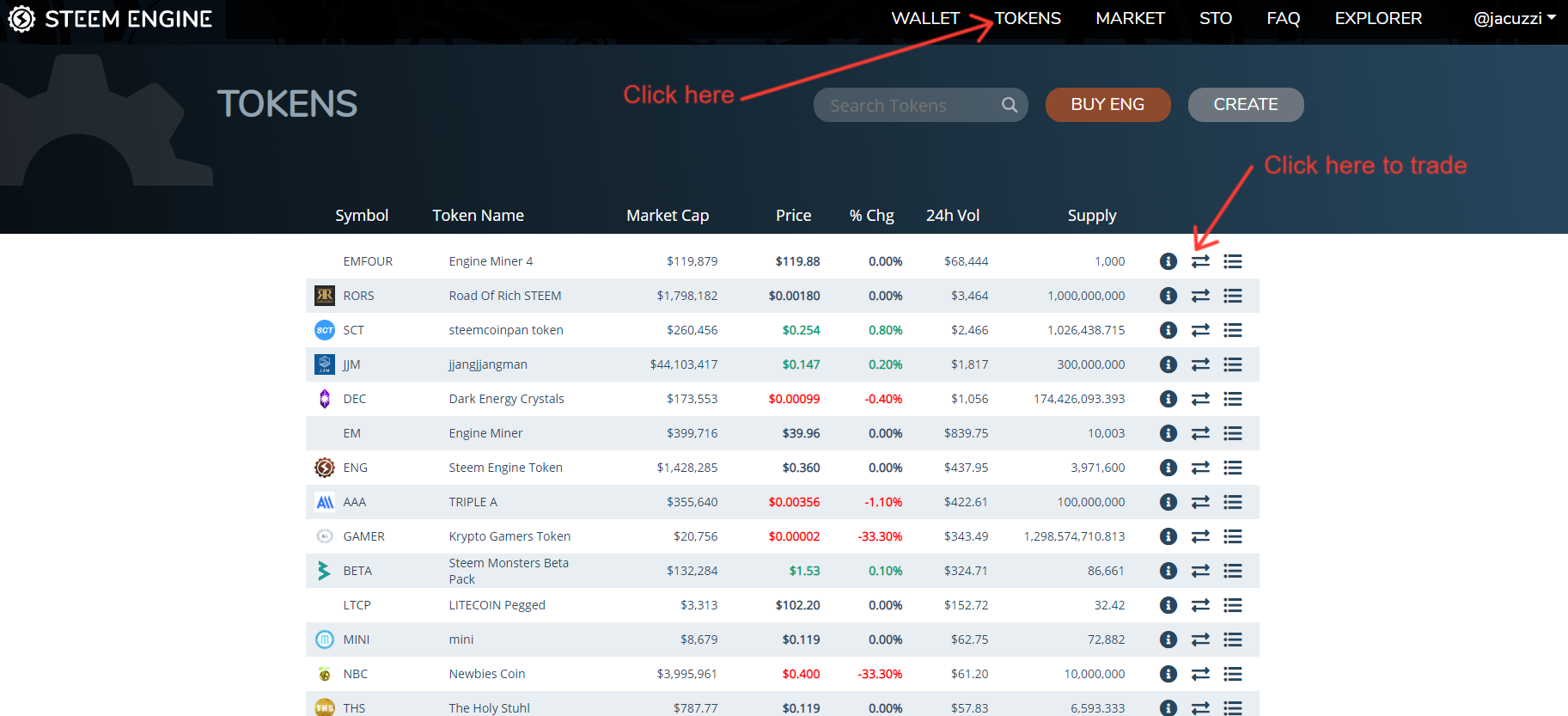Show info for NBC token

1168,674
